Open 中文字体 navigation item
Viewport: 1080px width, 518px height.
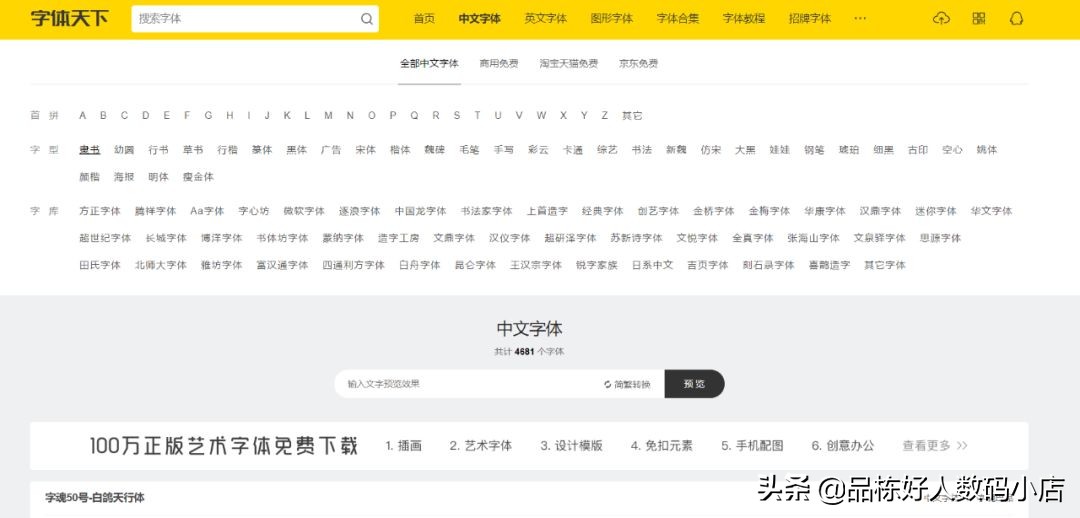click(479, 19)
